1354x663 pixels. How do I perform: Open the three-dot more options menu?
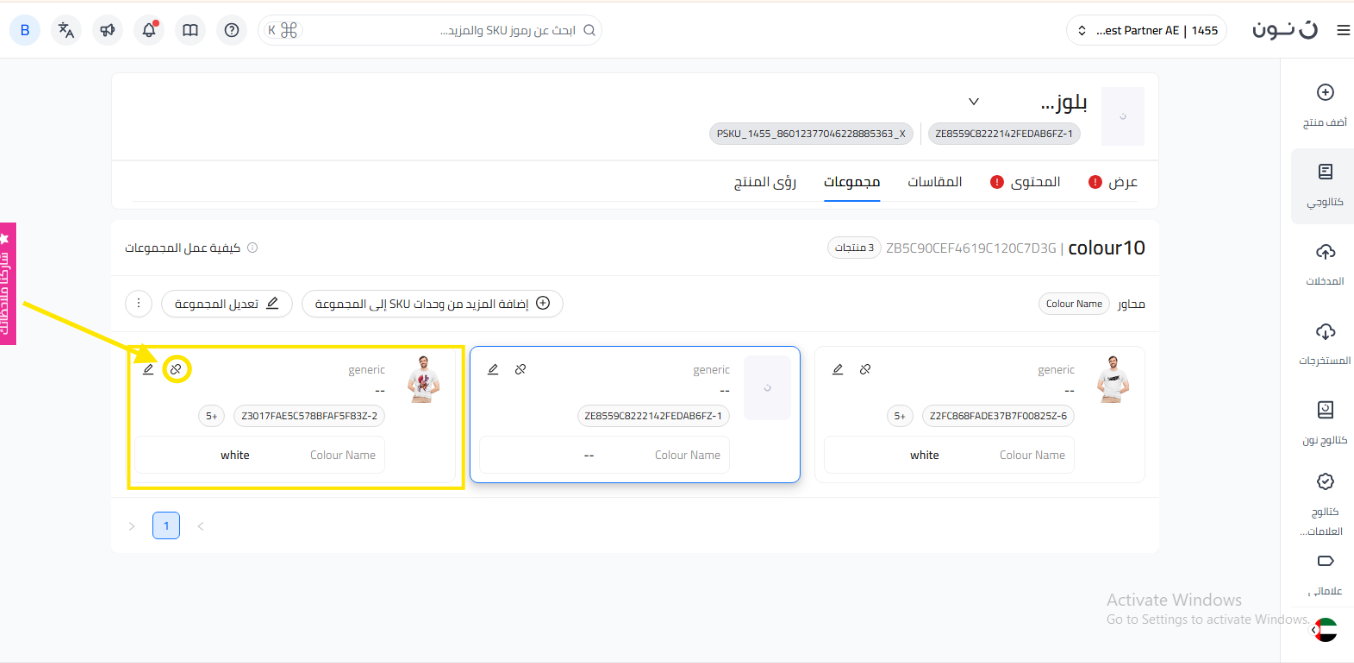[x=139, y=303]
